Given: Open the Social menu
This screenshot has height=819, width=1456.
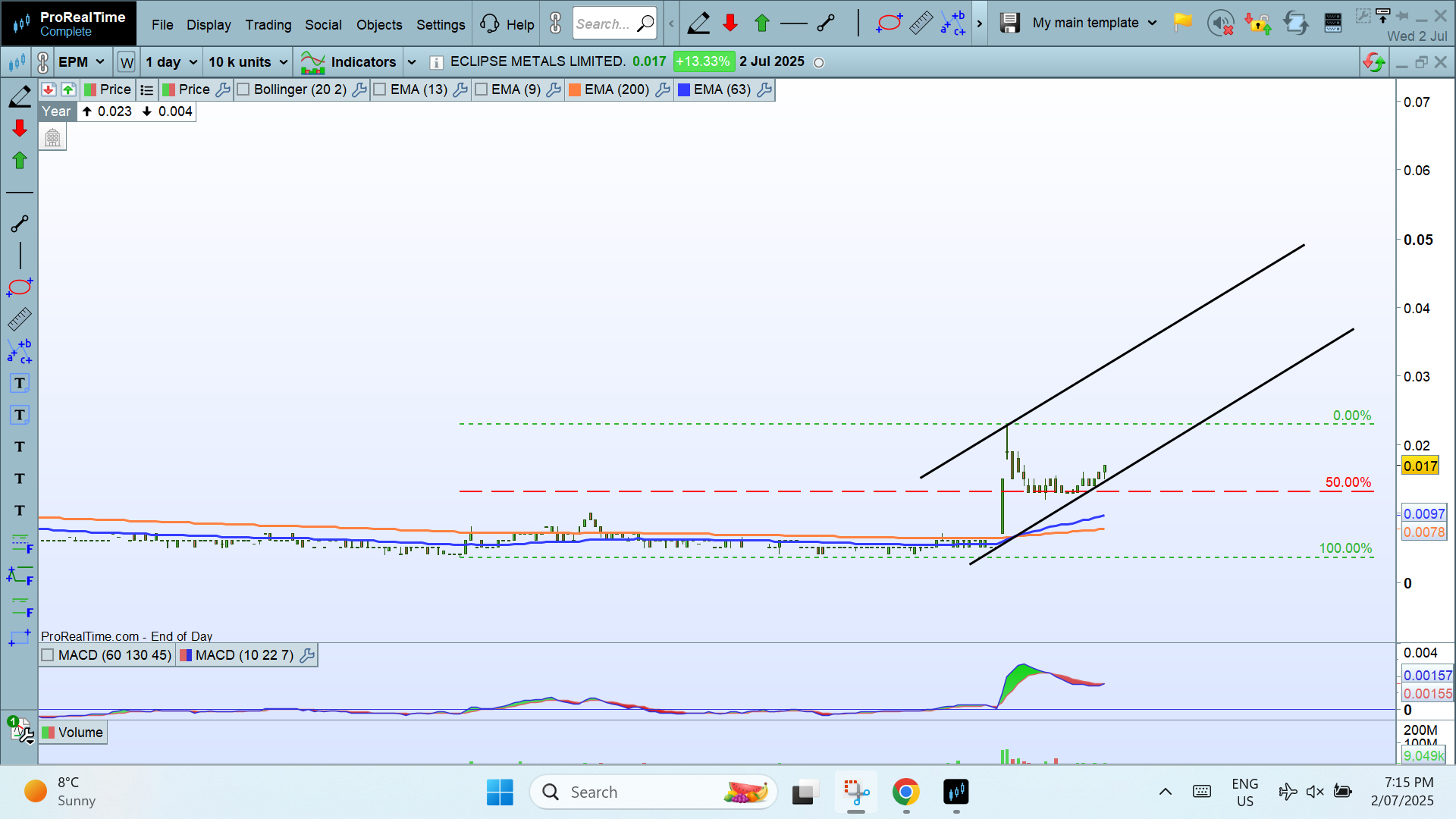Looking at the screenshot, I should coord(323,24).
